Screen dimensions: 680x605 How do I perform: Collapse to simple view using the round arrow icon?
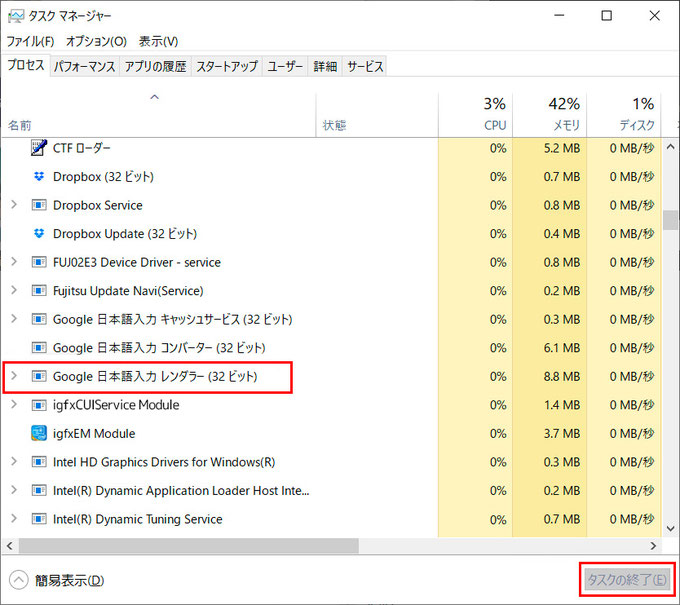coord(19,580)
